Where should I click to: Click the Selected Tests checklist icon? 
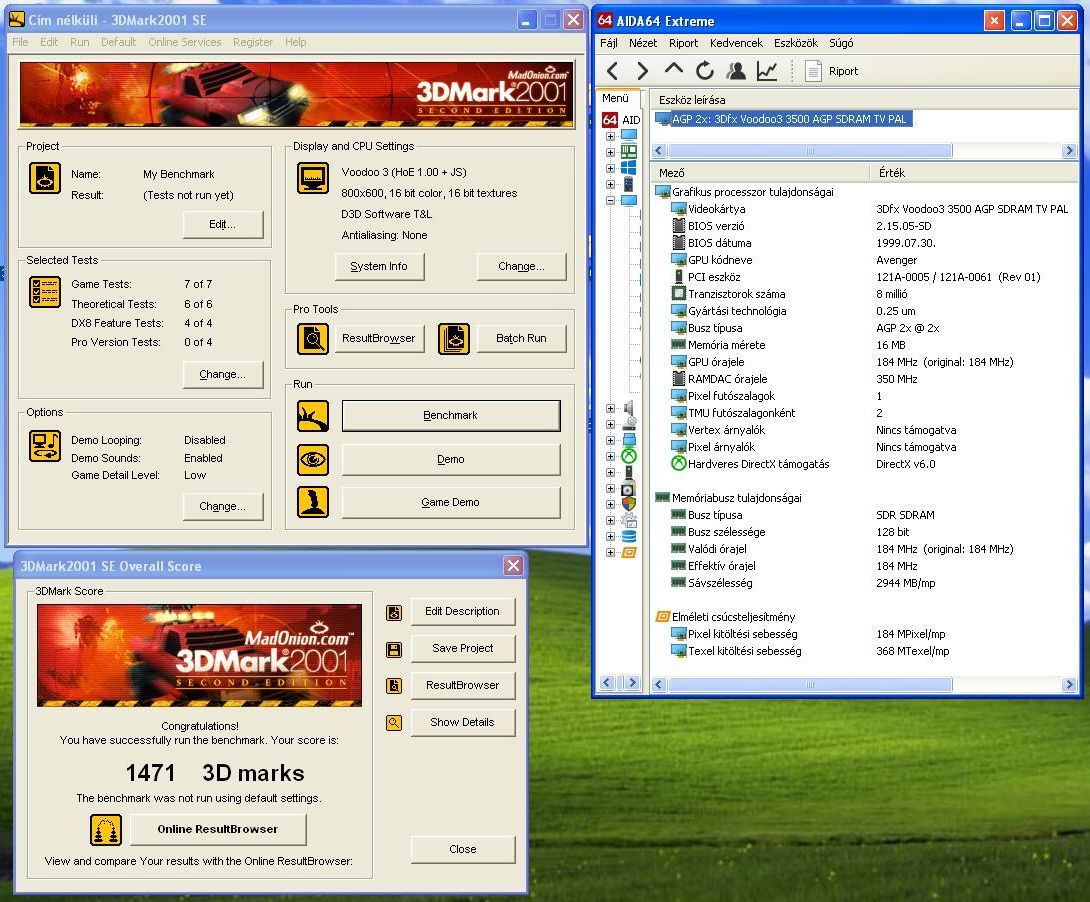point(45,292)
